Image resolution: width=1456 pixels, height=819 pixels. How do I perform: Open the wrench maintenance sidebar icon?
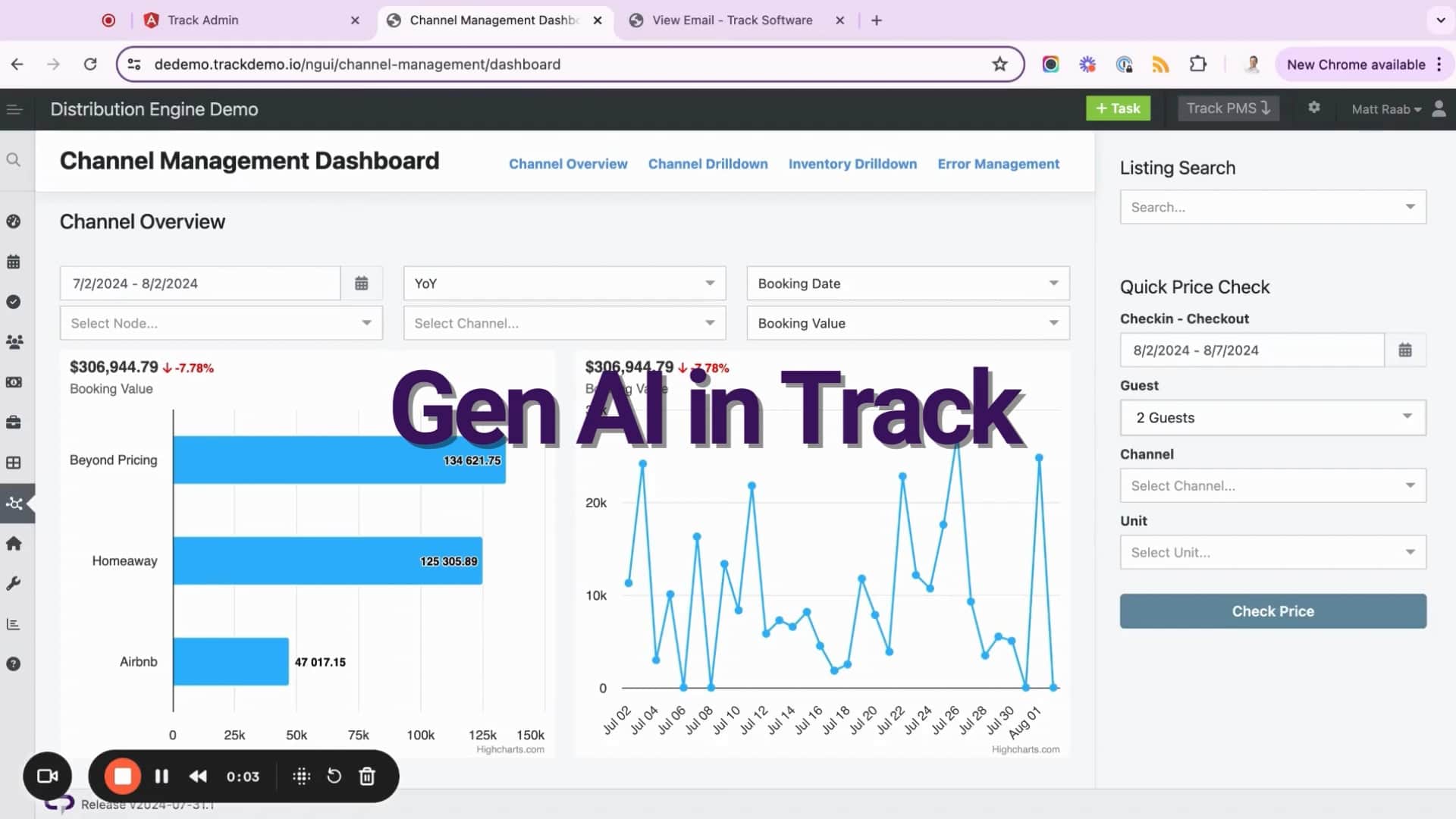point(14,584)
